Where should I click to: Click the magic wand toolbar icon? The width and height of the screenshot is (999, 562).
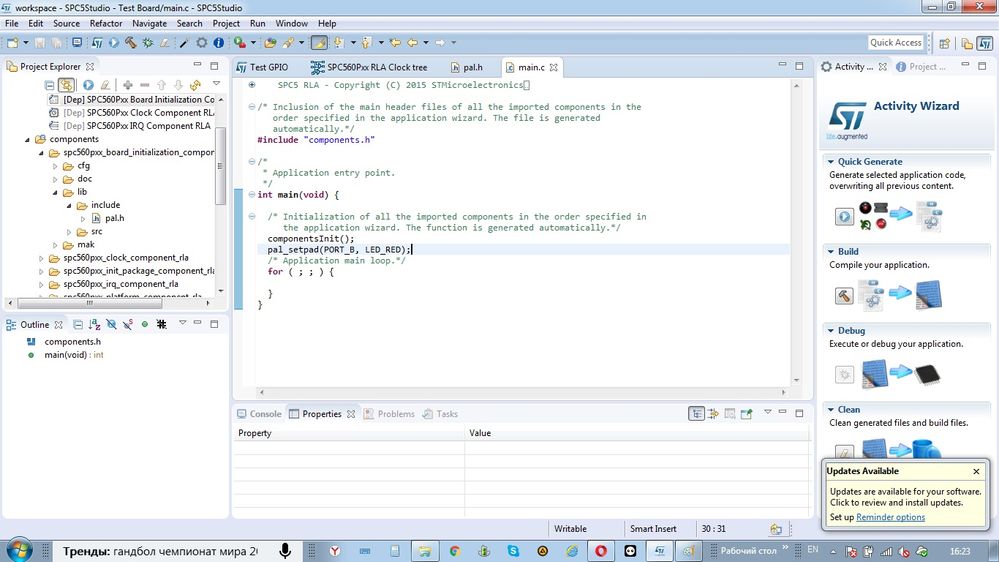click(184, 43)
